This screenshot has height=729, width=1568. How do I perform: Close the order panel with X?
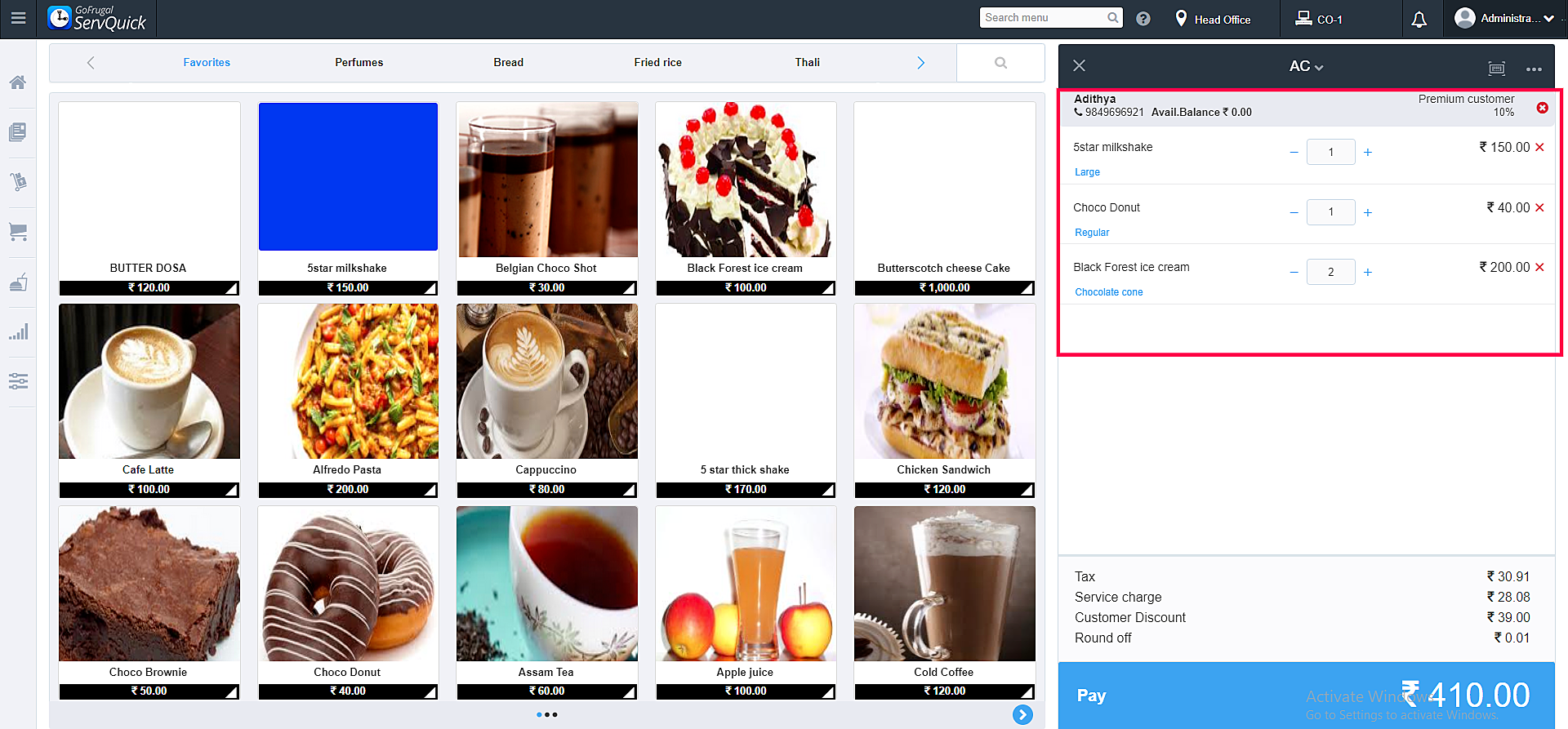[x=1079, y=65]
